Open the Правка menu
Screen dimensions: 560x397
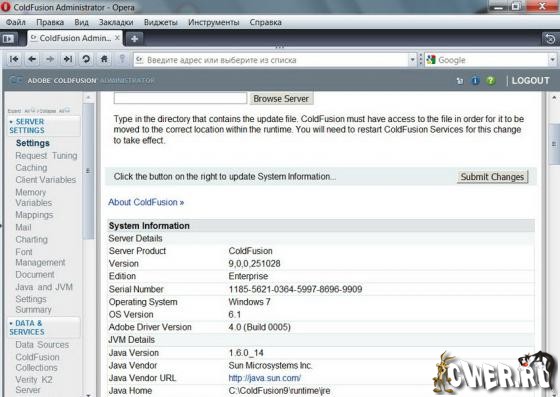coord(50,22)
